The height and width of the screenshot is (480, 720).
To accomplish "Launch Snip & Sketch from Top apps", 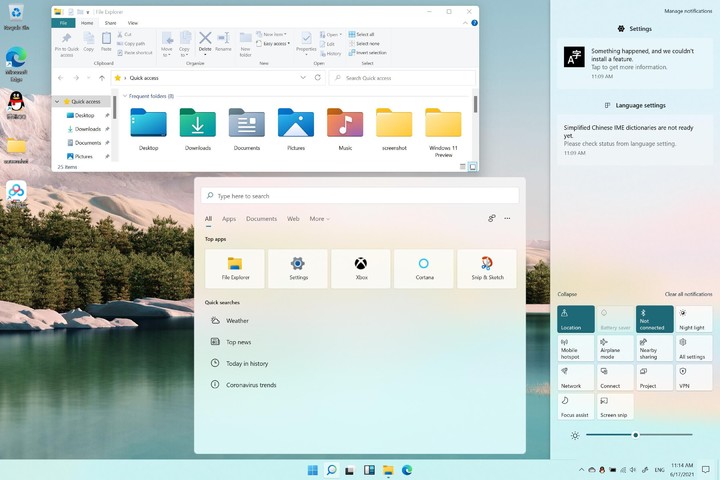I will [486, 268].
